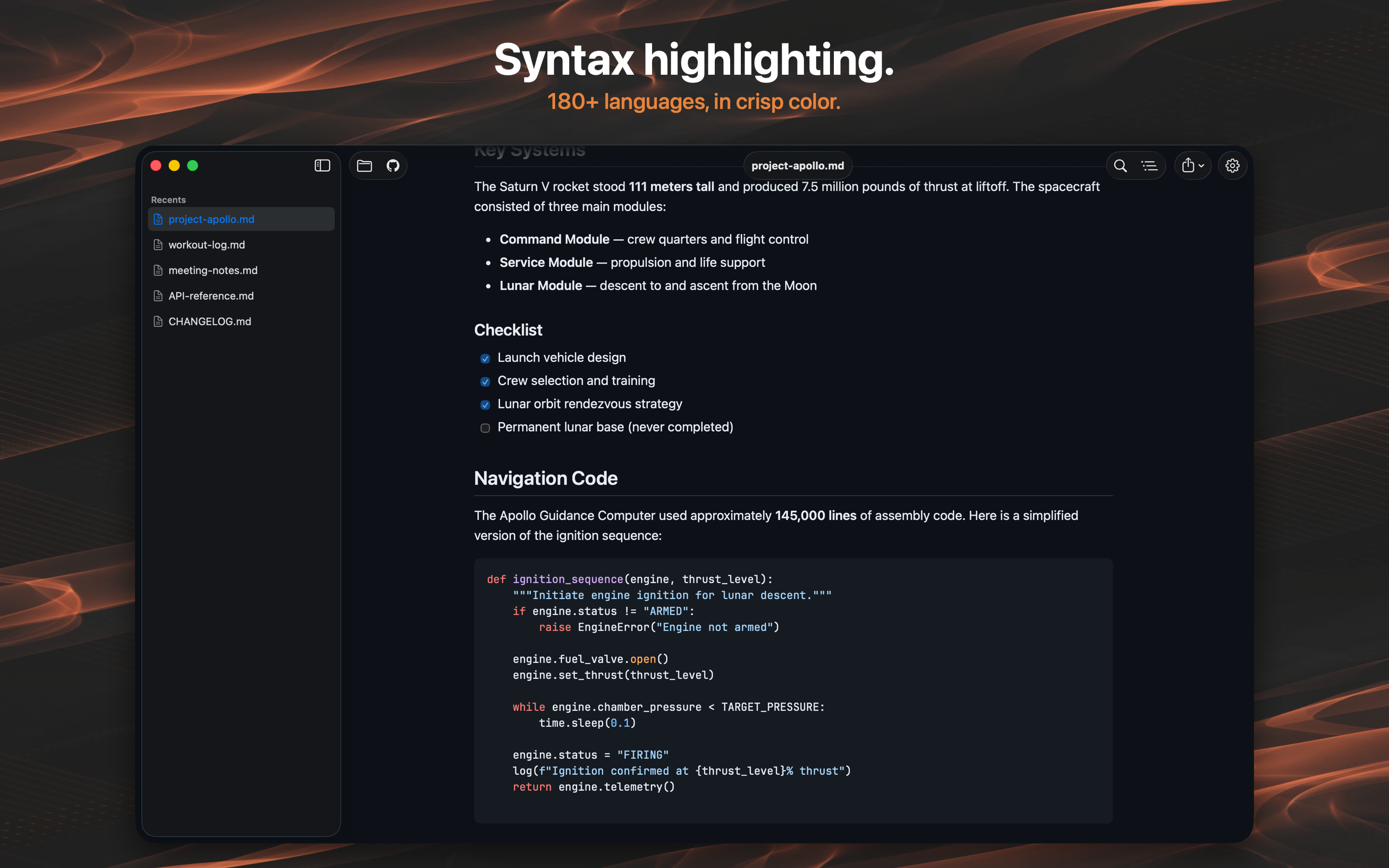Close window with red button
The width and height of the screenshot is (1389, 868).
pyautogui.click(x=156, y=165)
